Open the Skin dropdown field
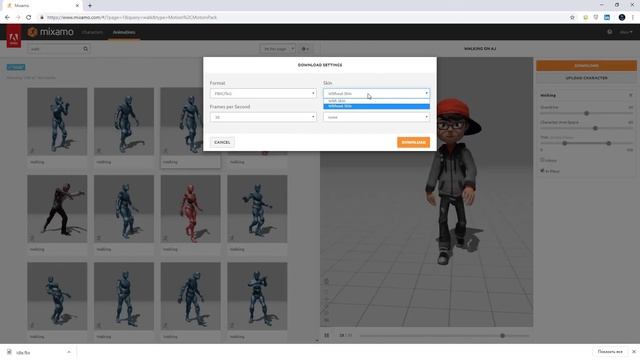This screenshot has width=640, height=360. click(x=376, y=93)
